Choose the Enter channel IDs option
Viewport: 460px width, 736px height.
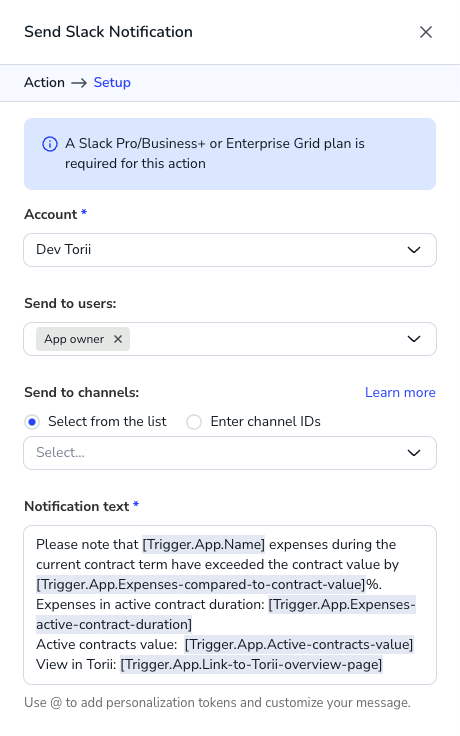click(194, 422)
